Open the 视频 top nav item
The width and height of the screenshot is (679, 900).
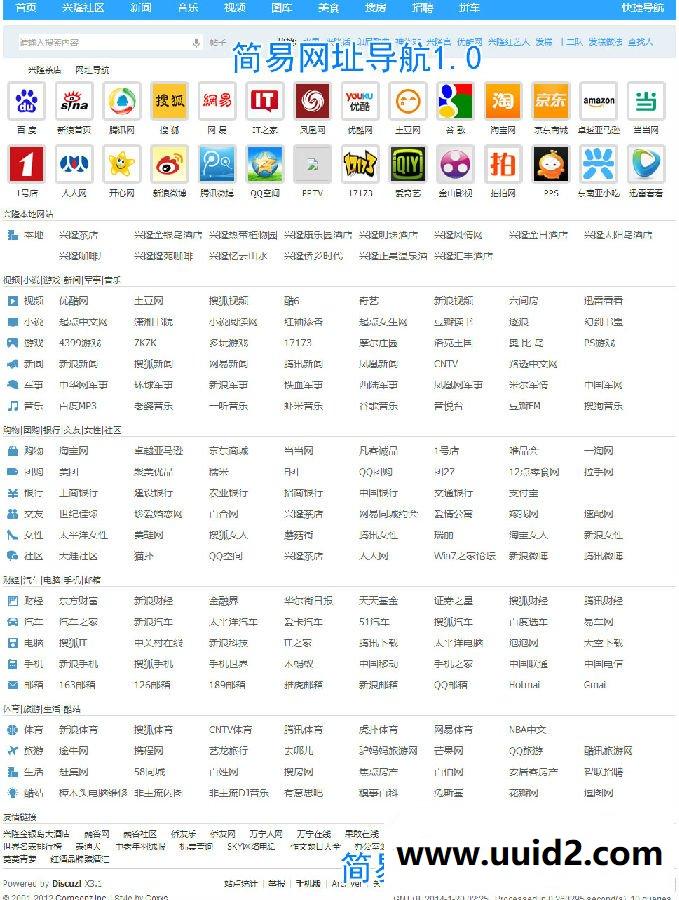tap(234, 8)
